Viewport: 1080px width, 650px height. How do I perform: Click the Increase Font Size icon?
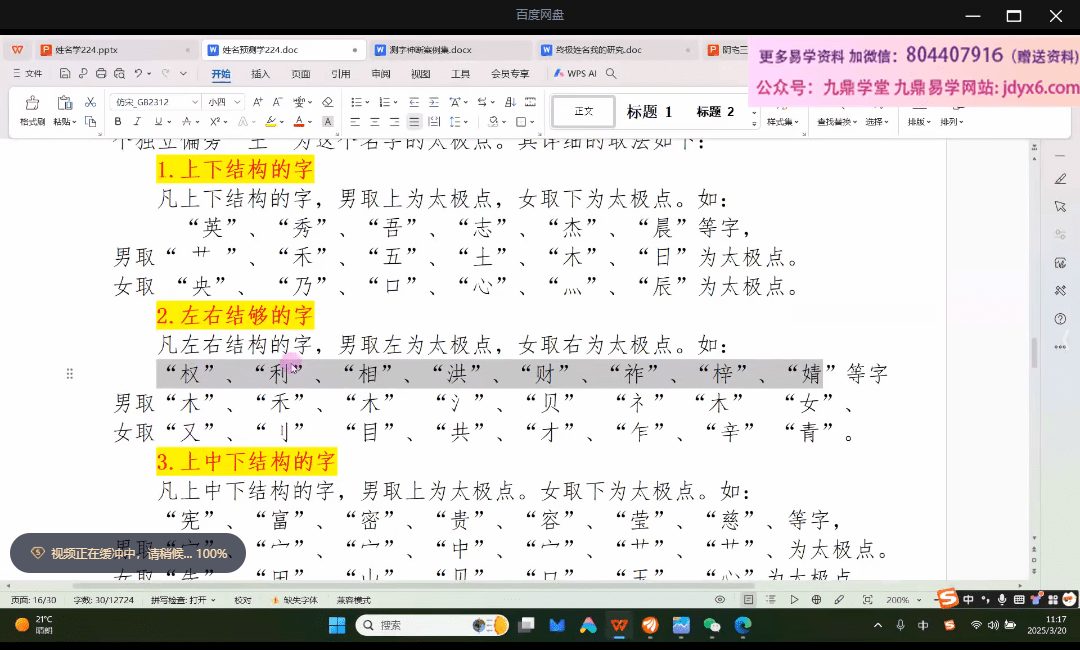click(257, 102)
